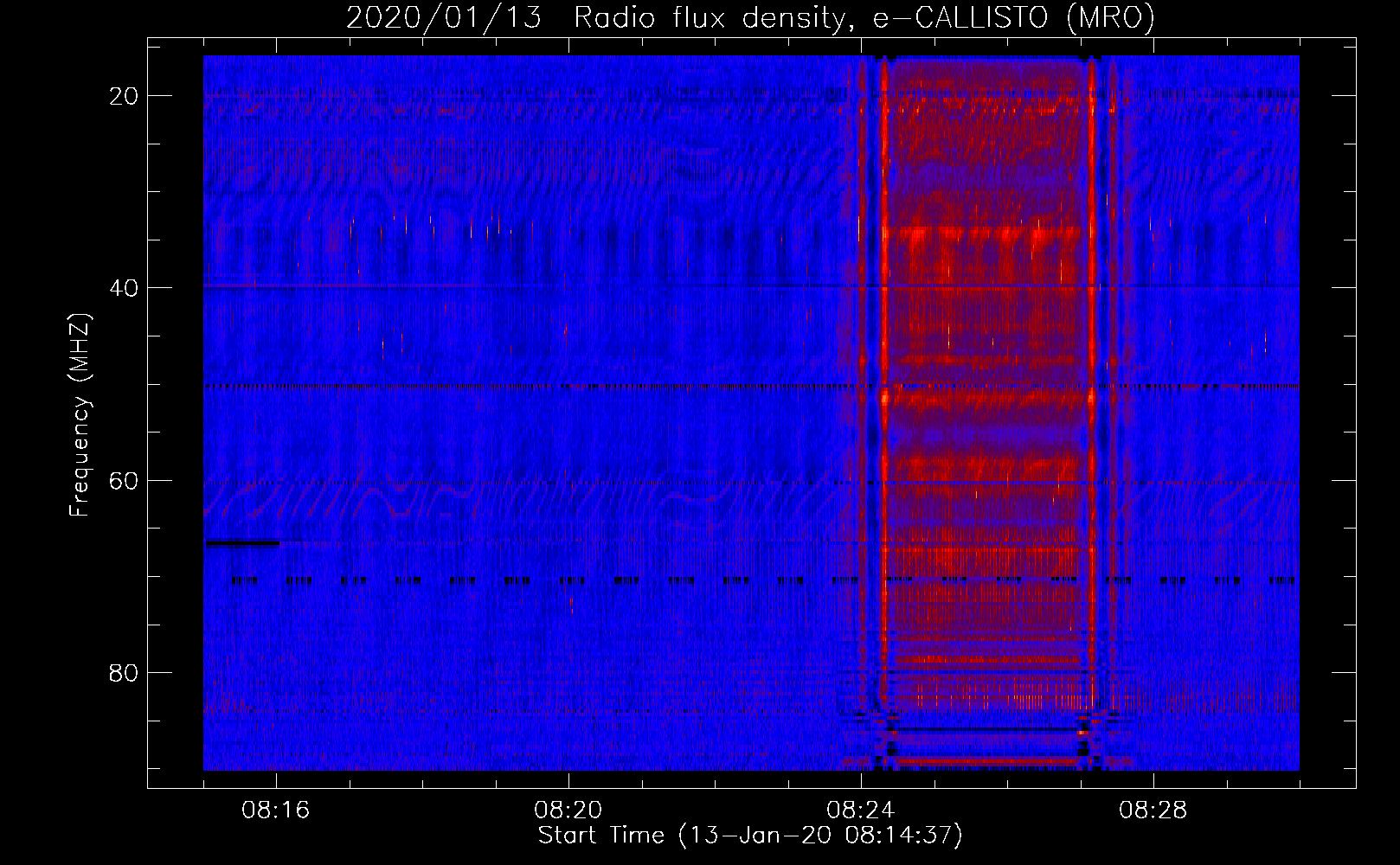Click the black bar near 67 MHz

point(242,543)
